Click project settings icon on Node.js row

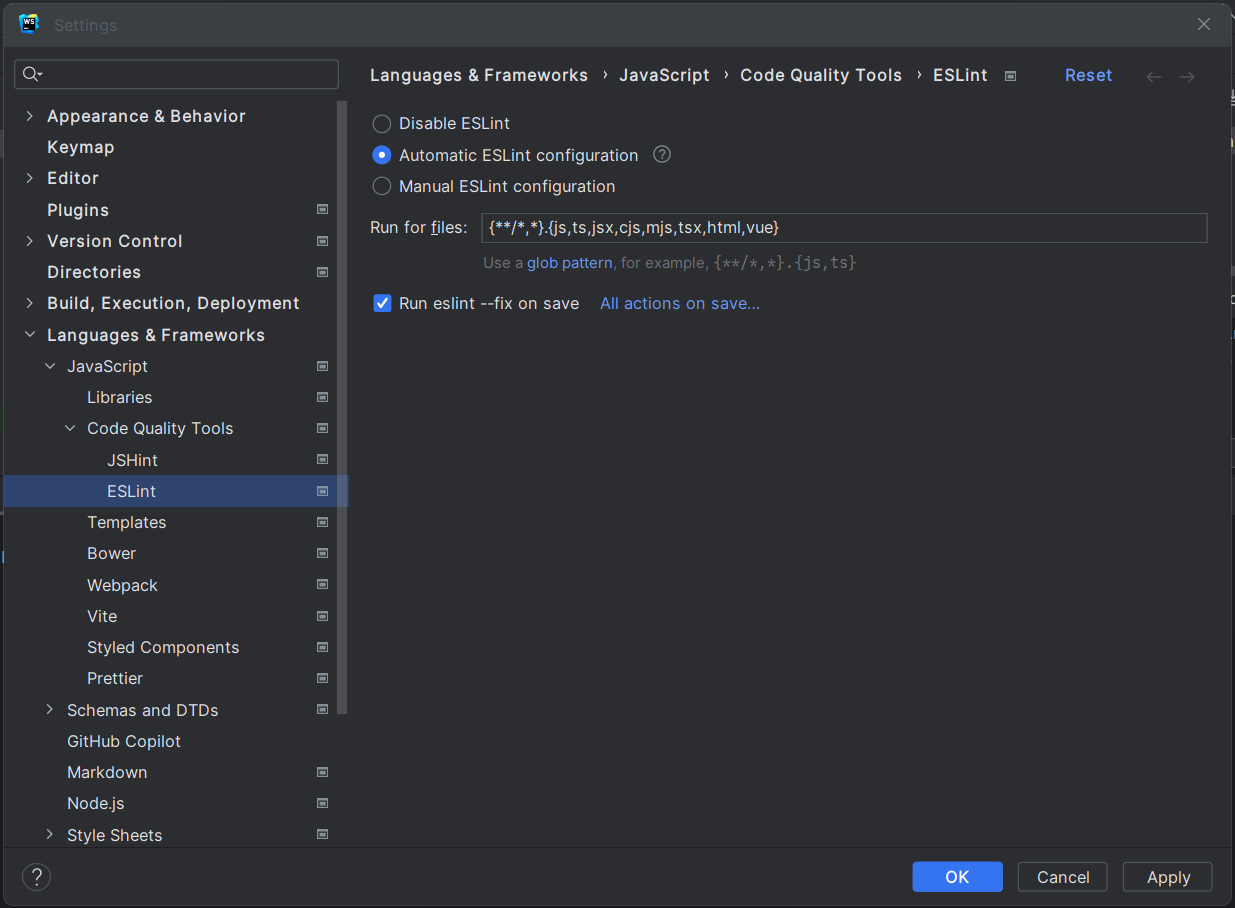322,803
